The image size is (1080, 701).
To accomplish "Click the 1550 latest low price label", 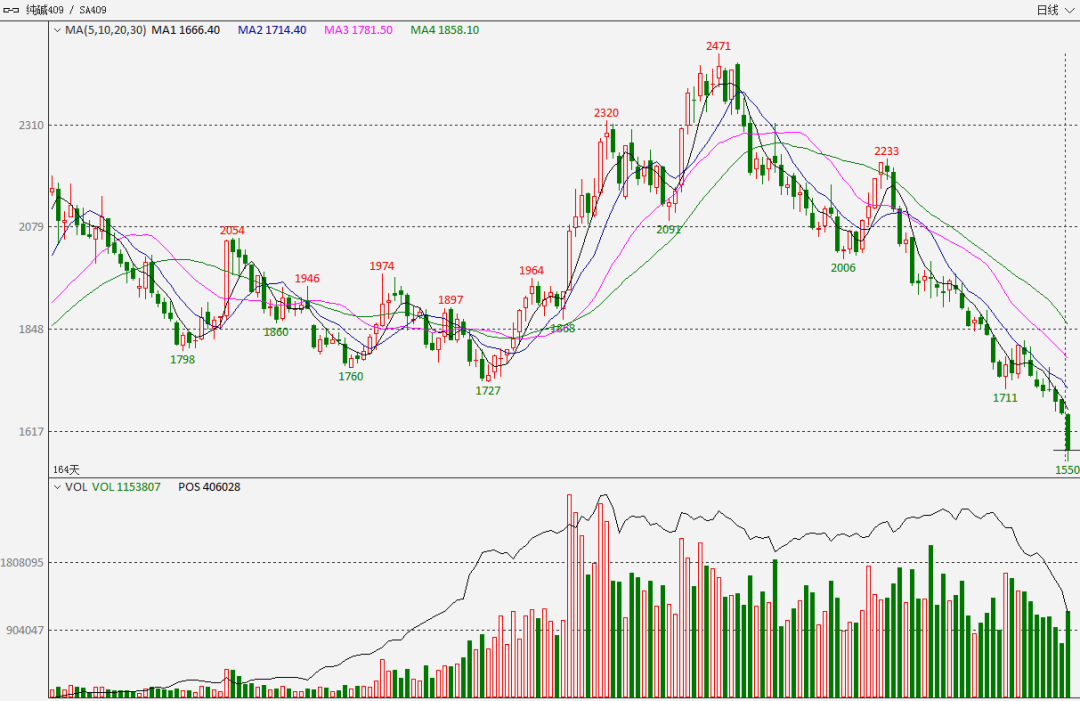I will 1067,470.
